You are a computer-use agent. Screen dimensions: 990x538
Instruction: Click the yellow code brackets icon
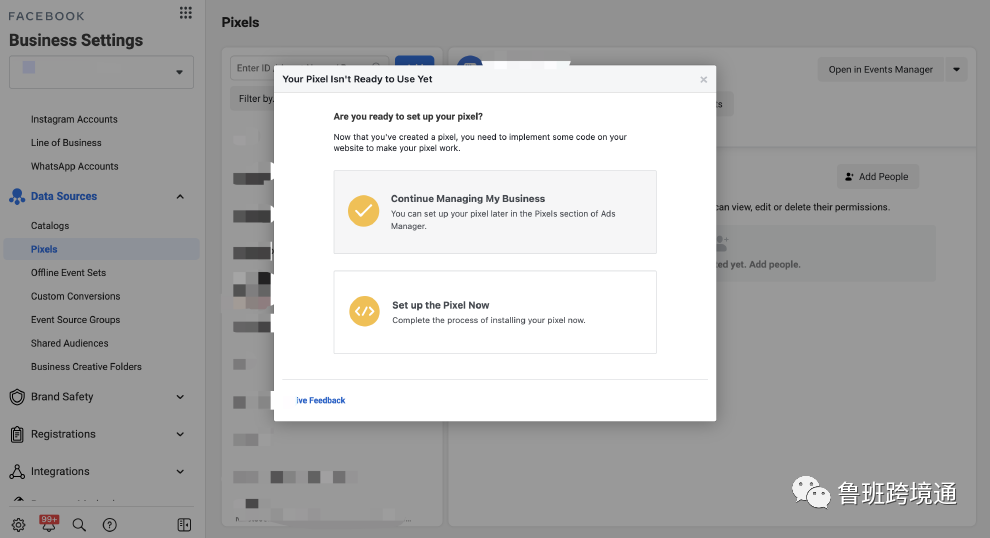point(364,311)
